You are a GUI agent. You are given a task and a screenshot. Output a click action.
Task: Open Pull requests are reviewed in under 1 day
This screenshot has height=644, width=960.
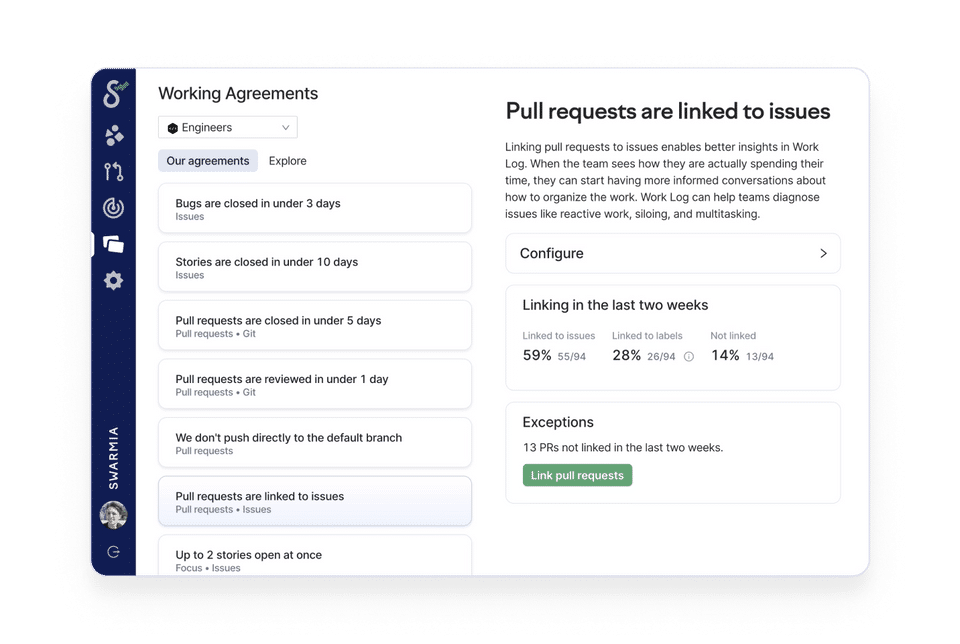pyautogui.click(x=314, y=385)
